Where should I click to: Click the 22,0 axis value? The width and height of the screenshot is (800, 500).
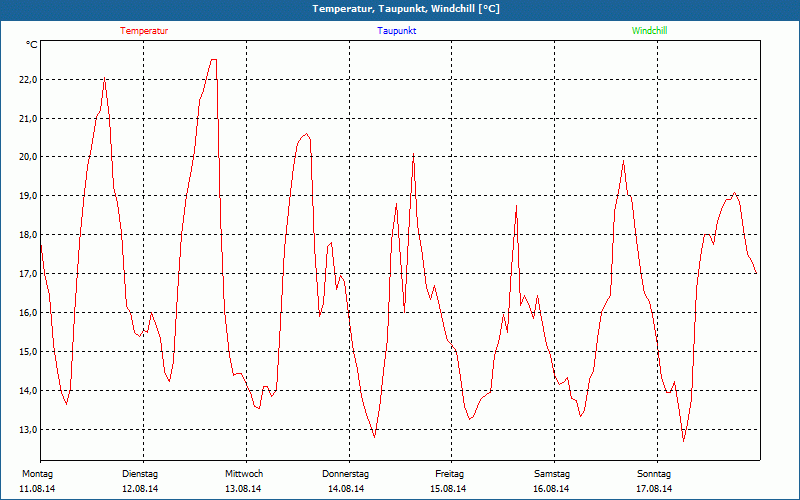(29, 80)
